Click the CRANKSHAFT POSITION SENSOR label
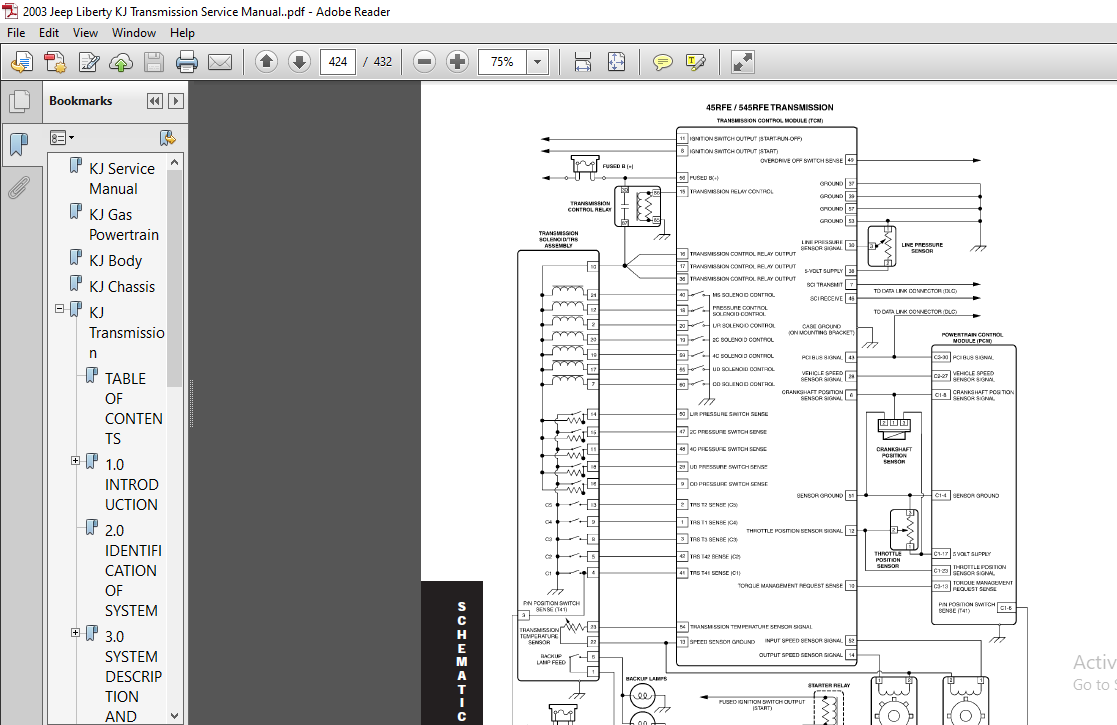The height and width of the screenshot is (725, 1117). tap(894, 456)
